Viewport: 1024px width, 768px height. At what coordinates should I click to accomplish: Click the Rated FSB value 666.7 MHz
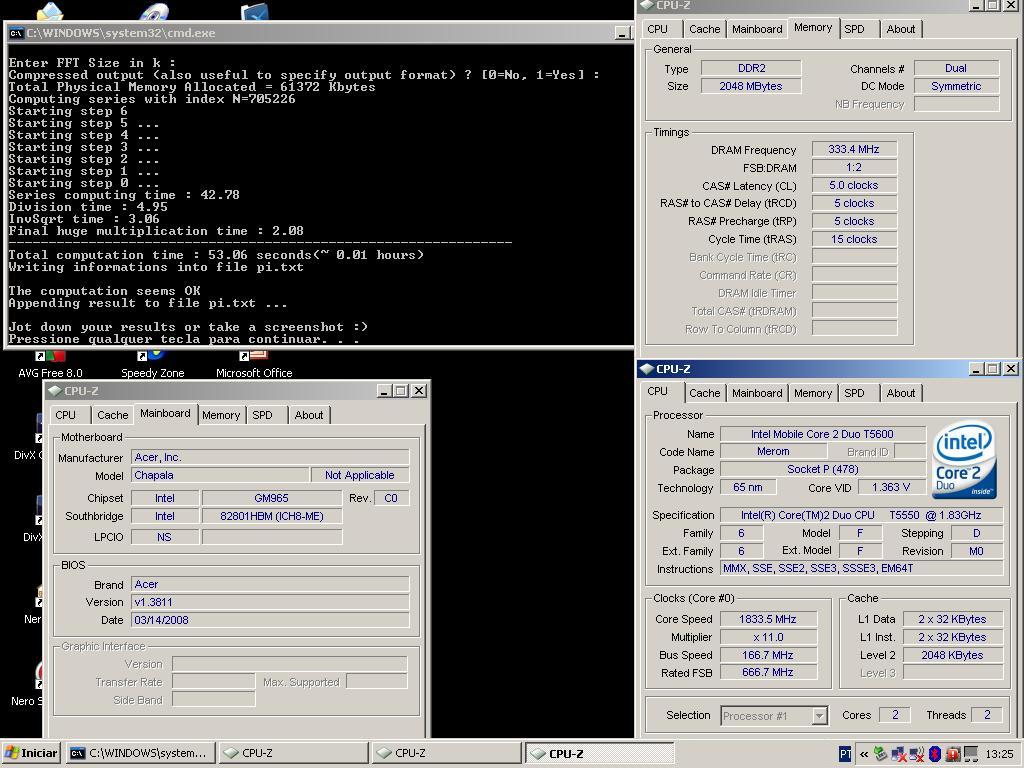point(768,673)
